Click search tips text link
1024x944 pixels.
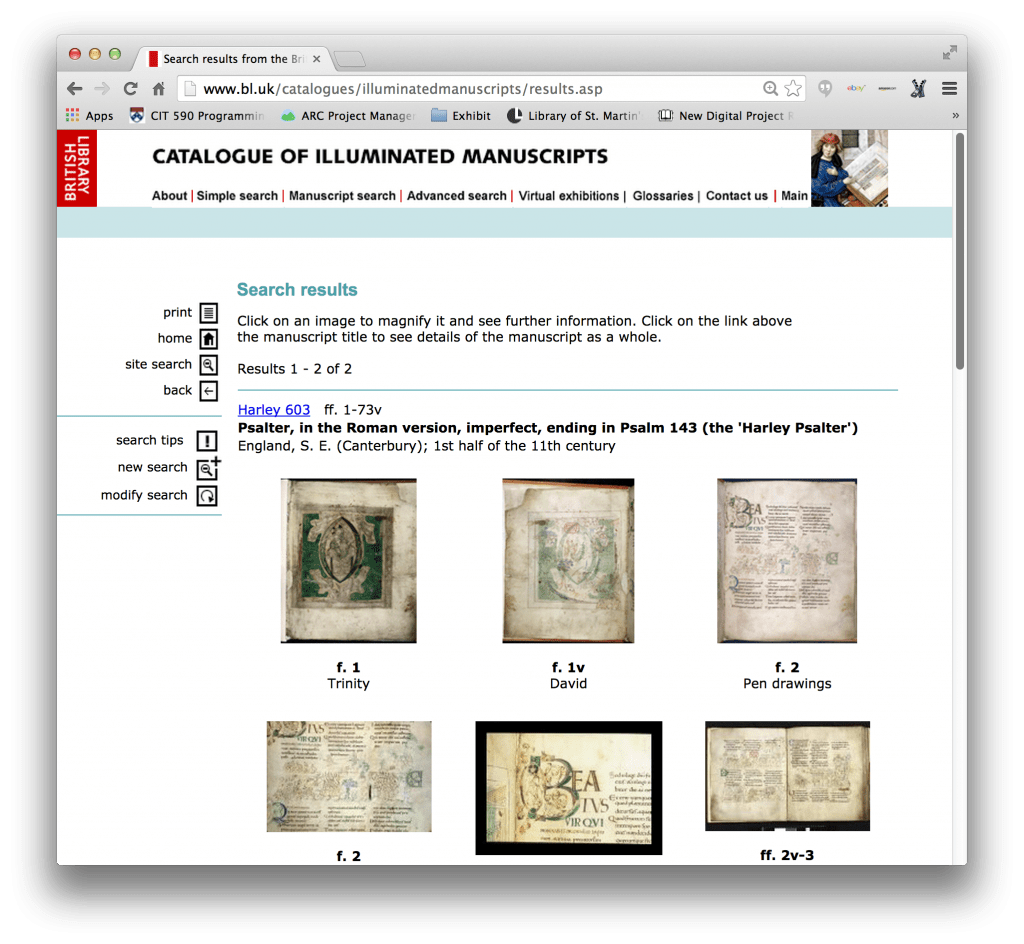tap(150, 441)
